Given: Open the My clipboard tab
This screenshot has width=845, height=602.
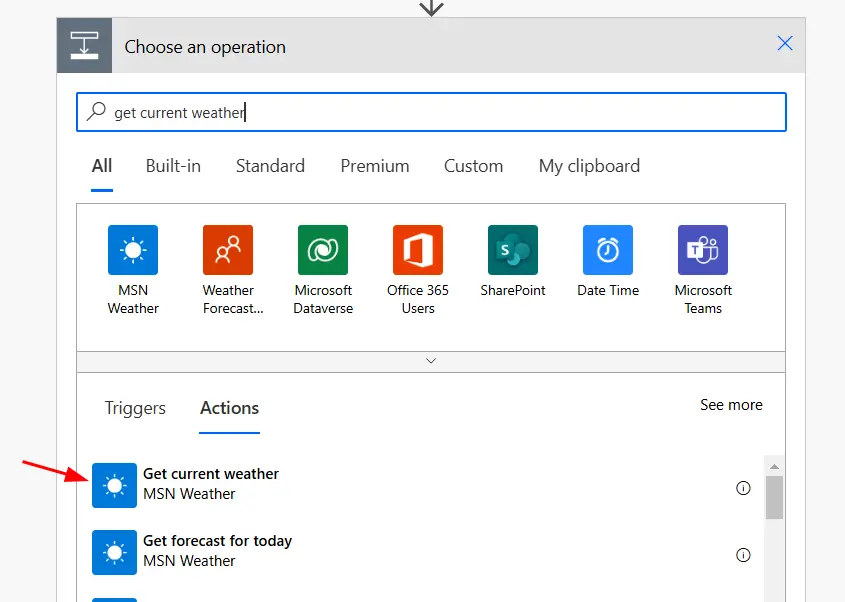Looking at the screenshot, I should click(589, 166).
